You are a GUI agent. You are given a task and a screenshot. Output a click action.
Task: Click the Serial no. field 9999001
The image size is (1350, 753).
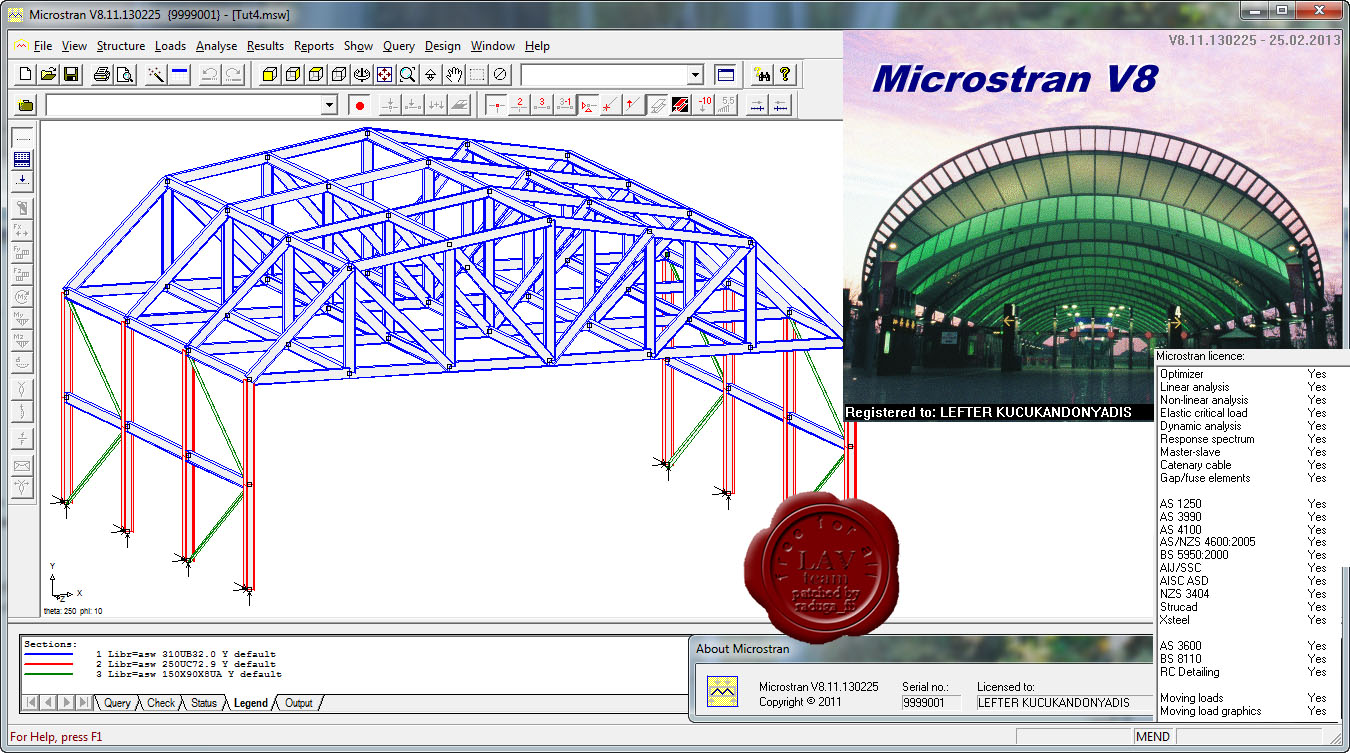click(x=933, y=703)
